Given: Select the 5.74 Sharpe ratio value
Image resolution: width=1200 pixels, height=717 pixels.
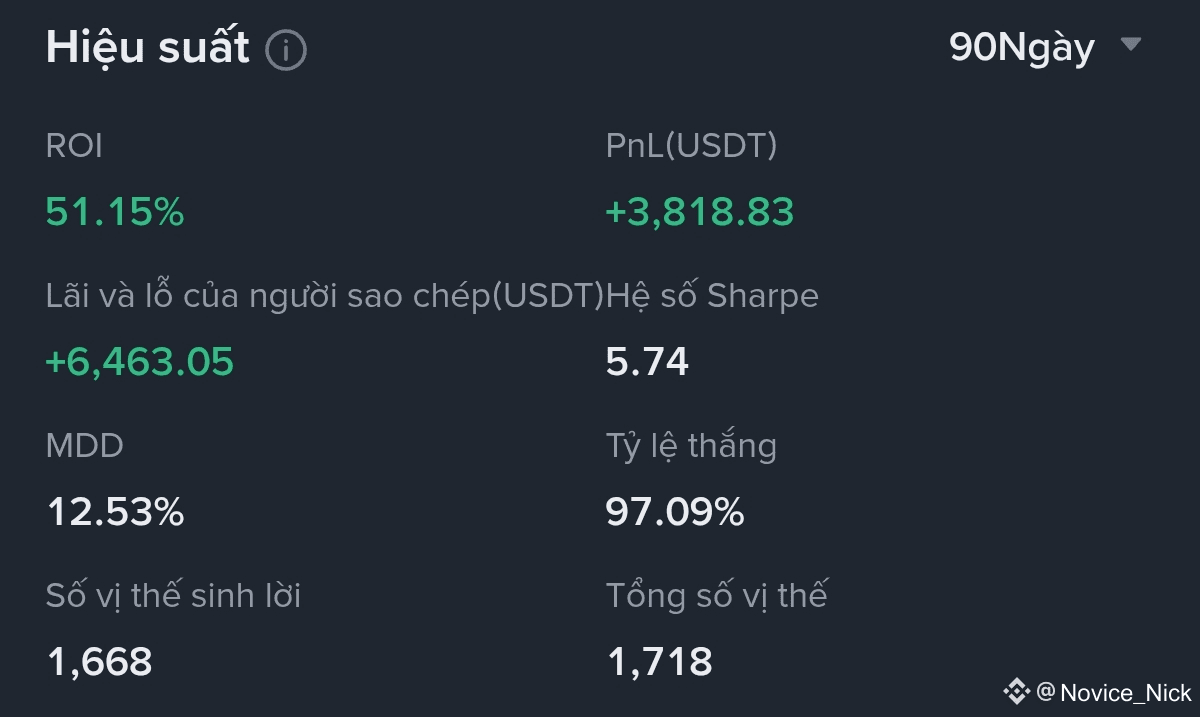Looking at the screenshot, I should click(x=647, y=361).
